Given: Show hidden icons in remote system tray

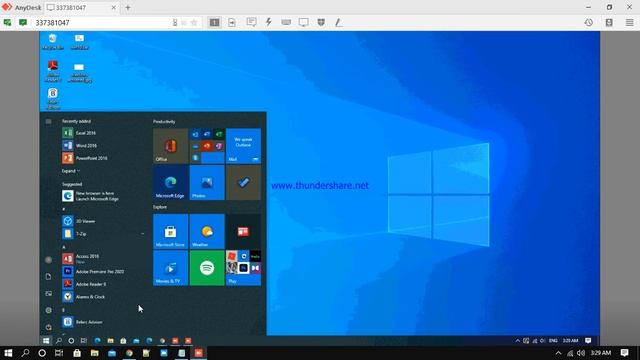Looking at the screenshot, I should 518,340.
